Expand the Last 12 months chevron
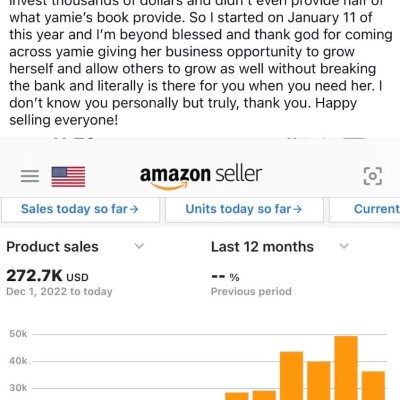The height and width of the screenshot is (400, 400). [x=344, y=246]
